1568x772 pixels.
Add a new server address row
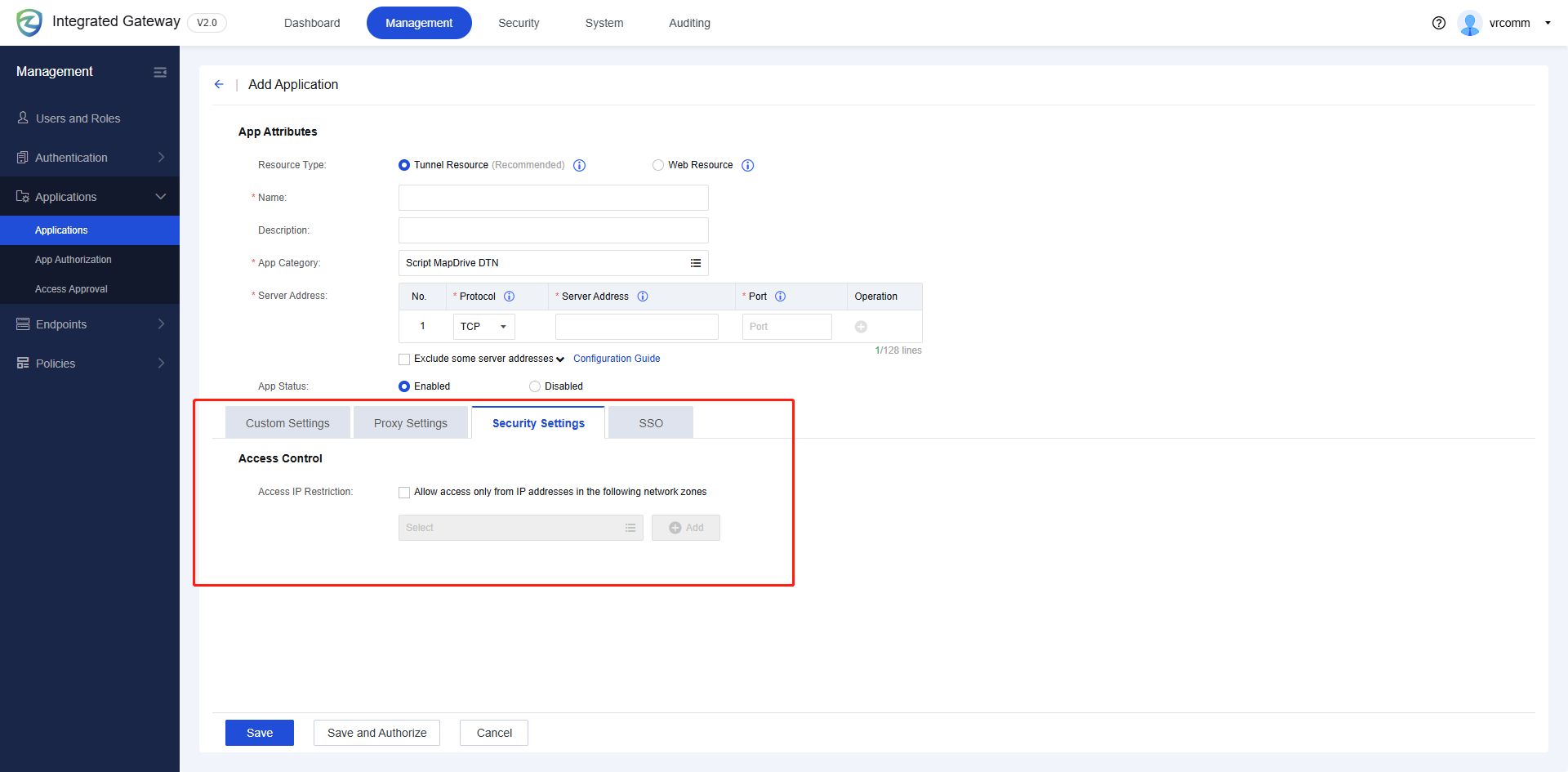pyautogui.click(x=860, y=326)
